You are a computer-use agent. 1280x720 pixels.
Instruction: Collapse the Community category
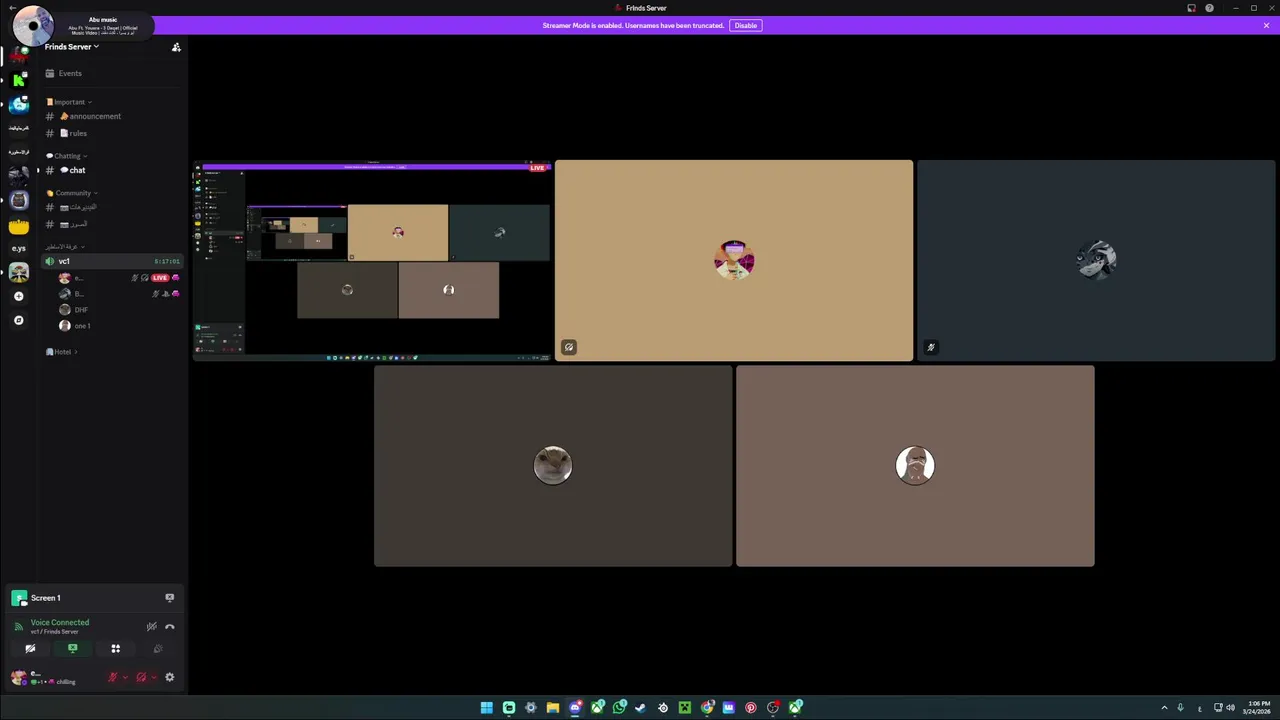(x=72, y=193)
